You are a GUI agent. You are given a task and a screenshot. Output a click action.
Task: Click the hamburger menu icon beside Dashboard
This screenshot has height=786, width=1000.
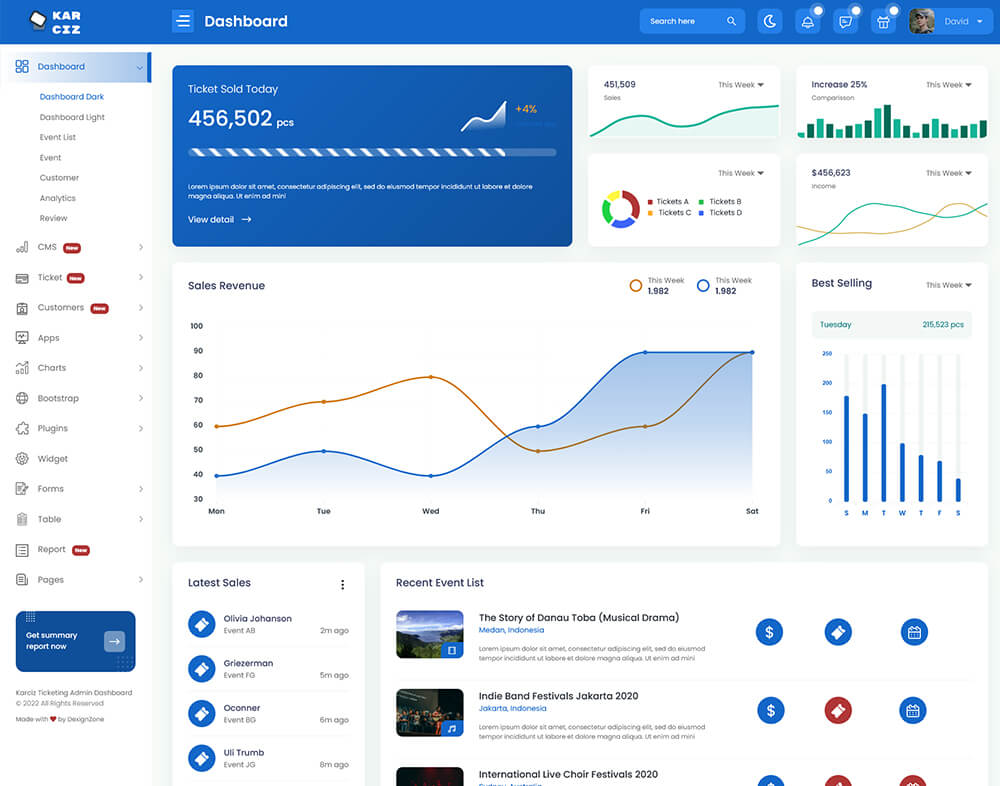tap(182, 21)
